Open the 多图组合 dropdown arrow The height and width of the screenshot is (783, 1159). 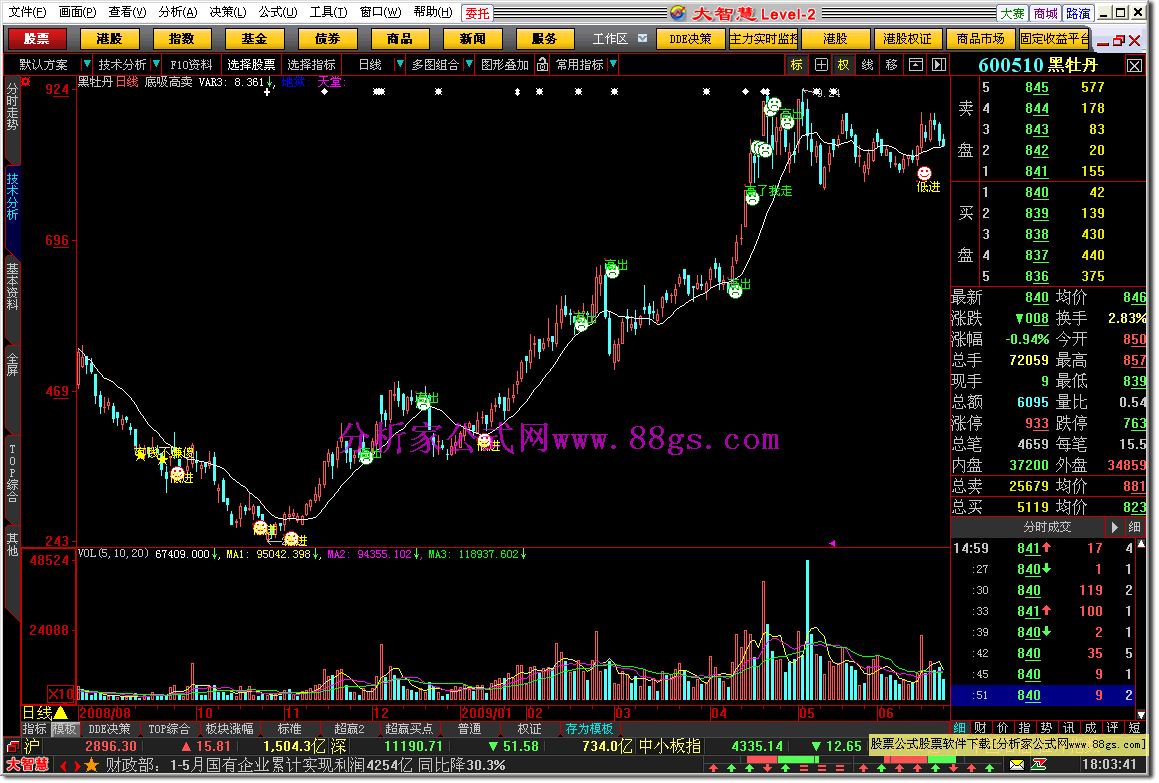click(469, 65)
